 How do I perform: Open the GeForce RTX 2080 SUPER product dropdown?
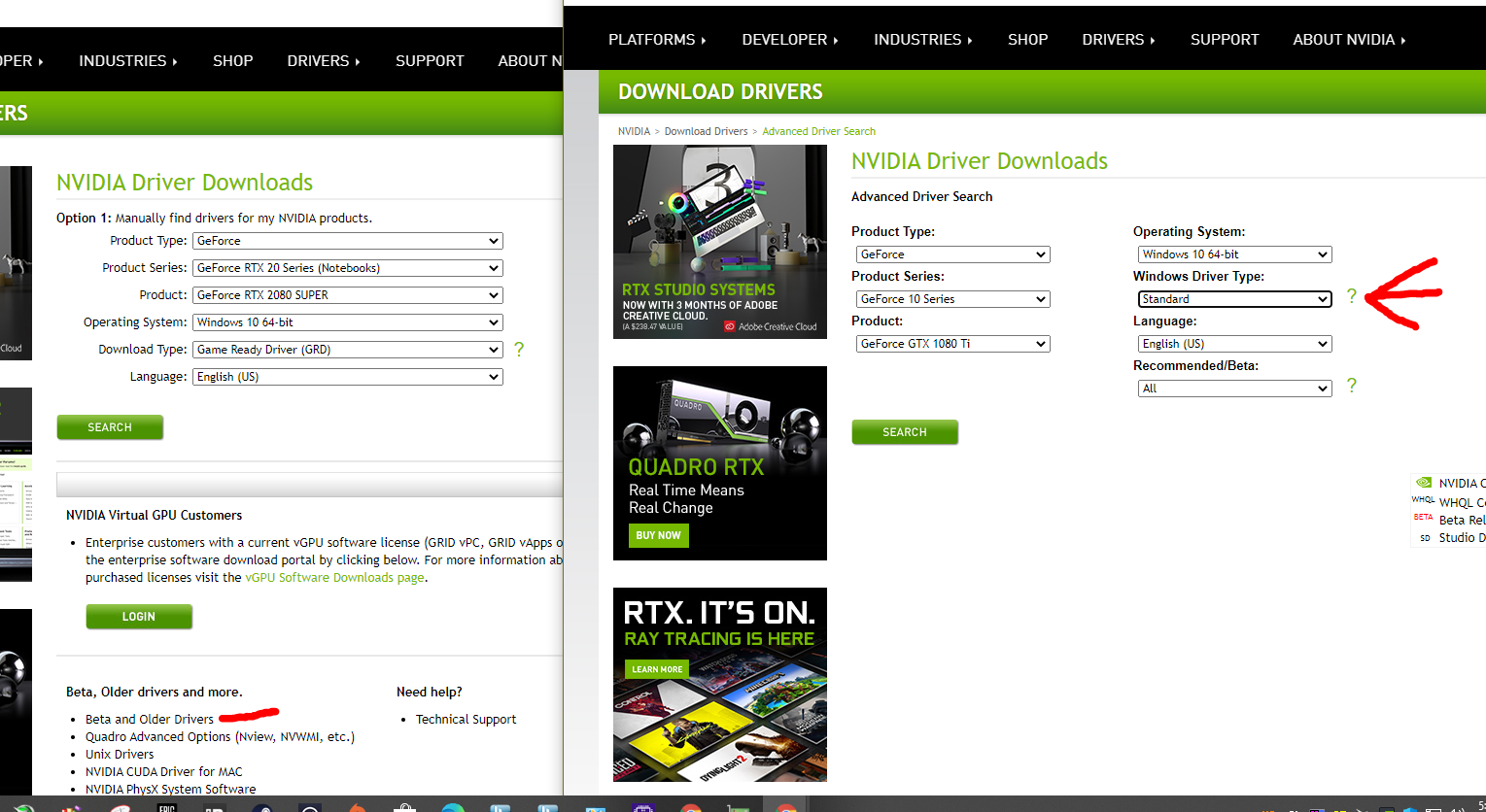pyautogui.click(x=348, y=295)
